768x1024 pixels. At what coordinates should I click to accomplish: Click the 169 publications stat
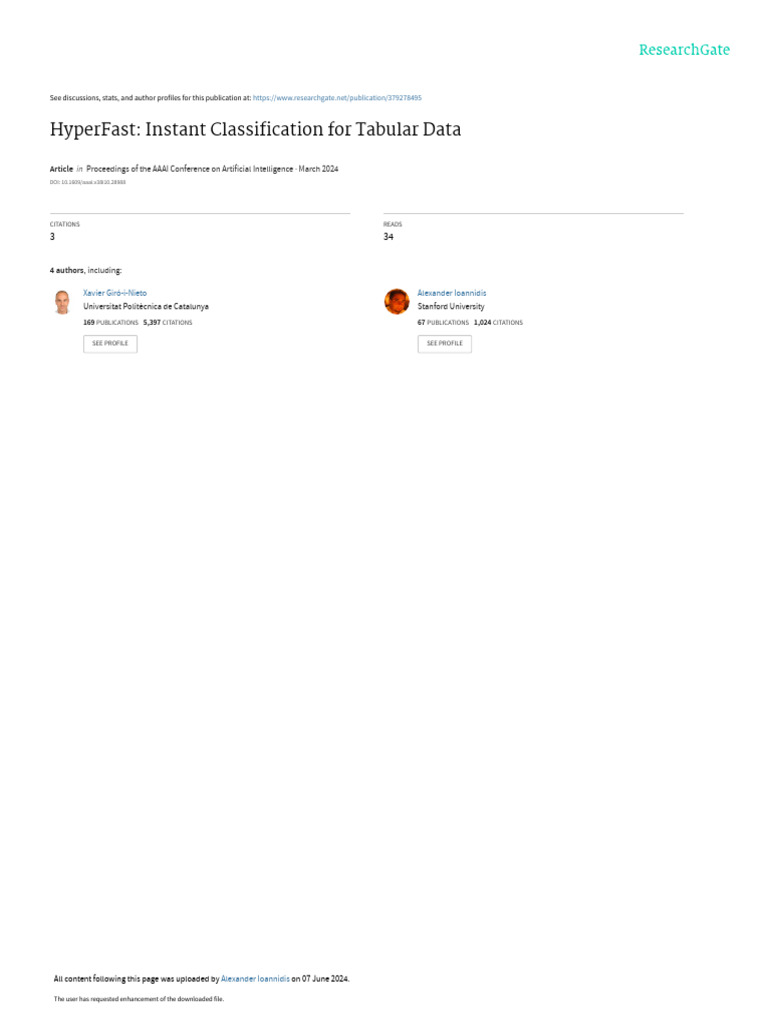click(110, 323)
